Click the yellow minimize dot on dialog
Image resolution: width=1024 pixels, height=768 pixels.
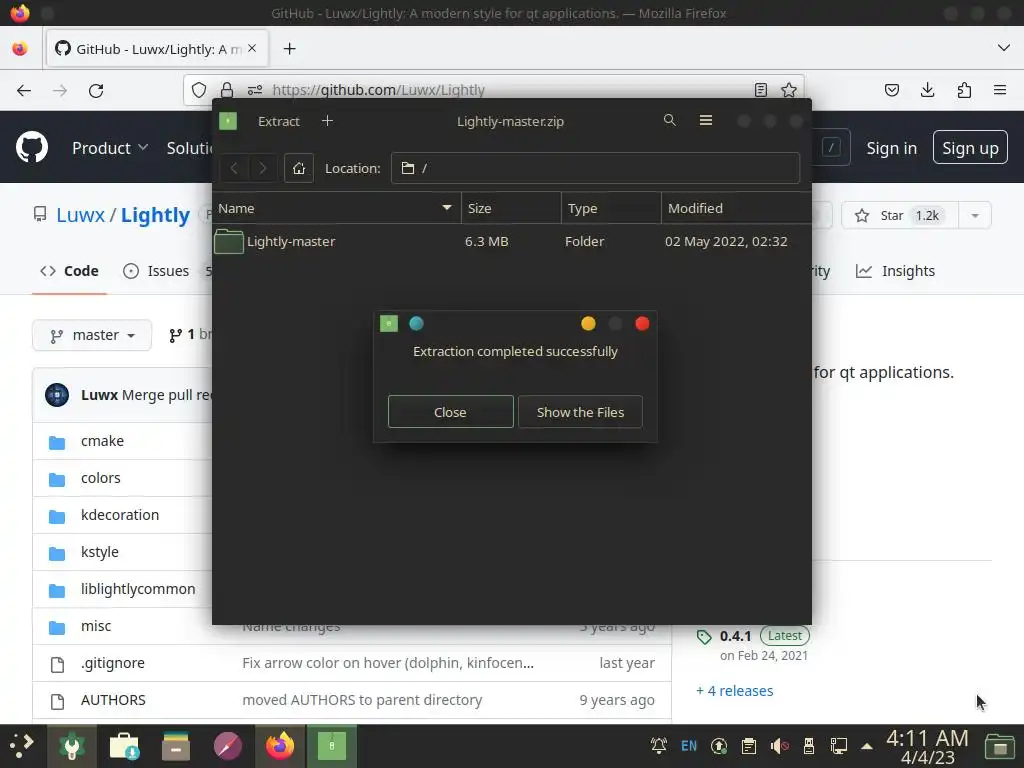[x=588, y=323]
